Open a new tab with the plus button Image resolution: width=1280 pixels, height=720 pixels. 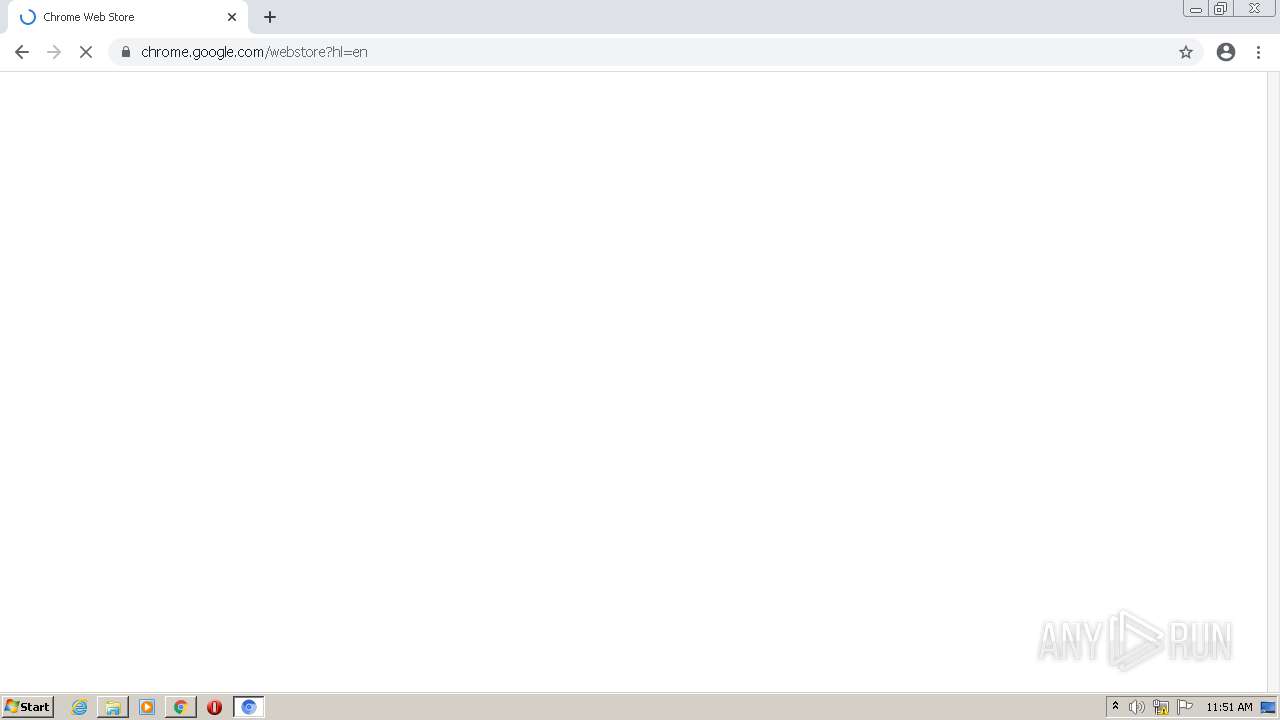click(x=270, y=17)
